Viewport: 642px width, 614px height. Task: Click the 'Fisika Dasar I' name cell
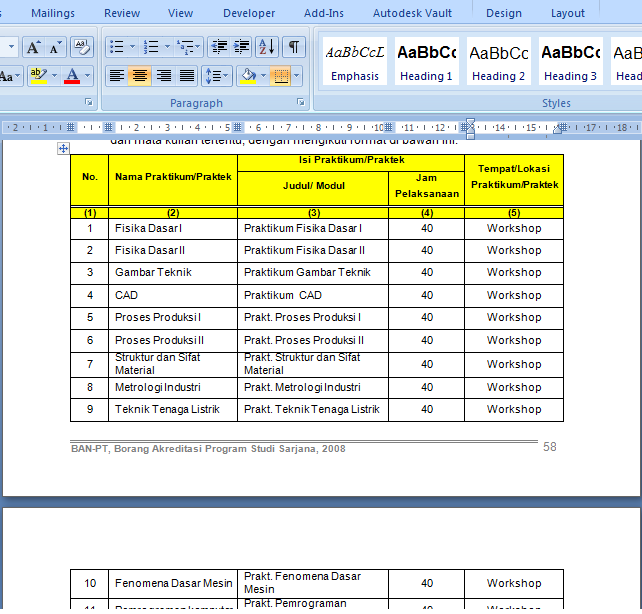(x=173, y=228)
